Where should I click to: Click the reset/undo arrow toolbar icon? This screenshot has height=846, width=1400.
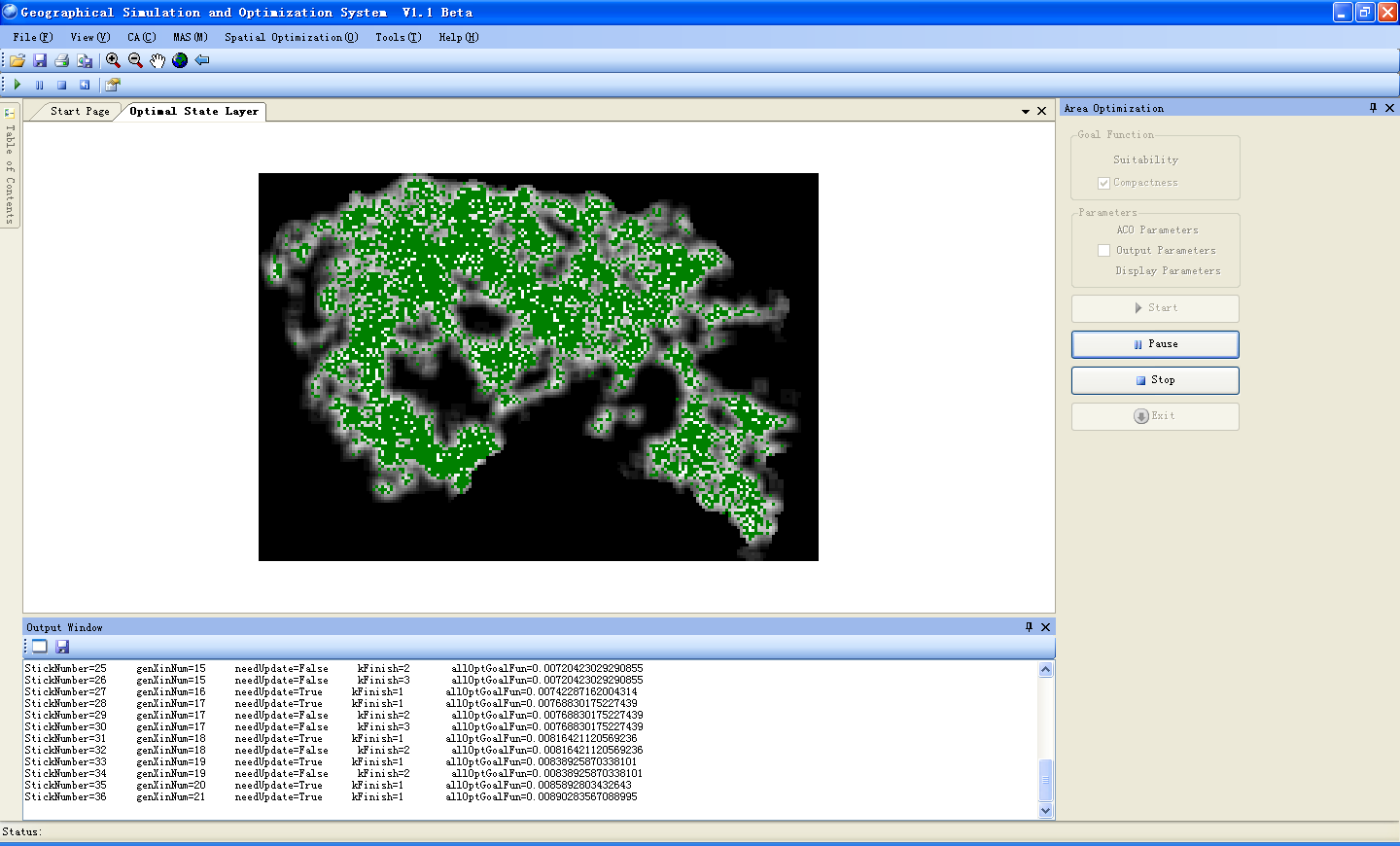click(85, 85)
